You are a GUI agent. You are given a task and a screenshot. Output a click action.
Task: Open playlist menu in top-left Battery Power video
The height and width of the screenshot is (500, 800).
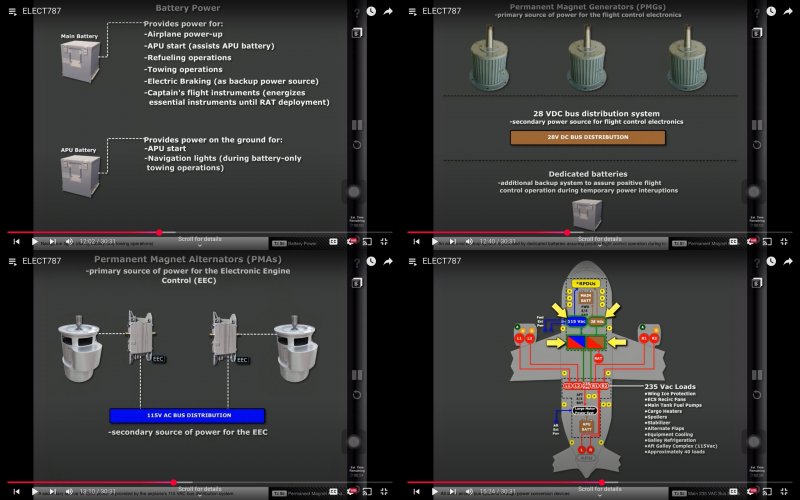(12, 10)
